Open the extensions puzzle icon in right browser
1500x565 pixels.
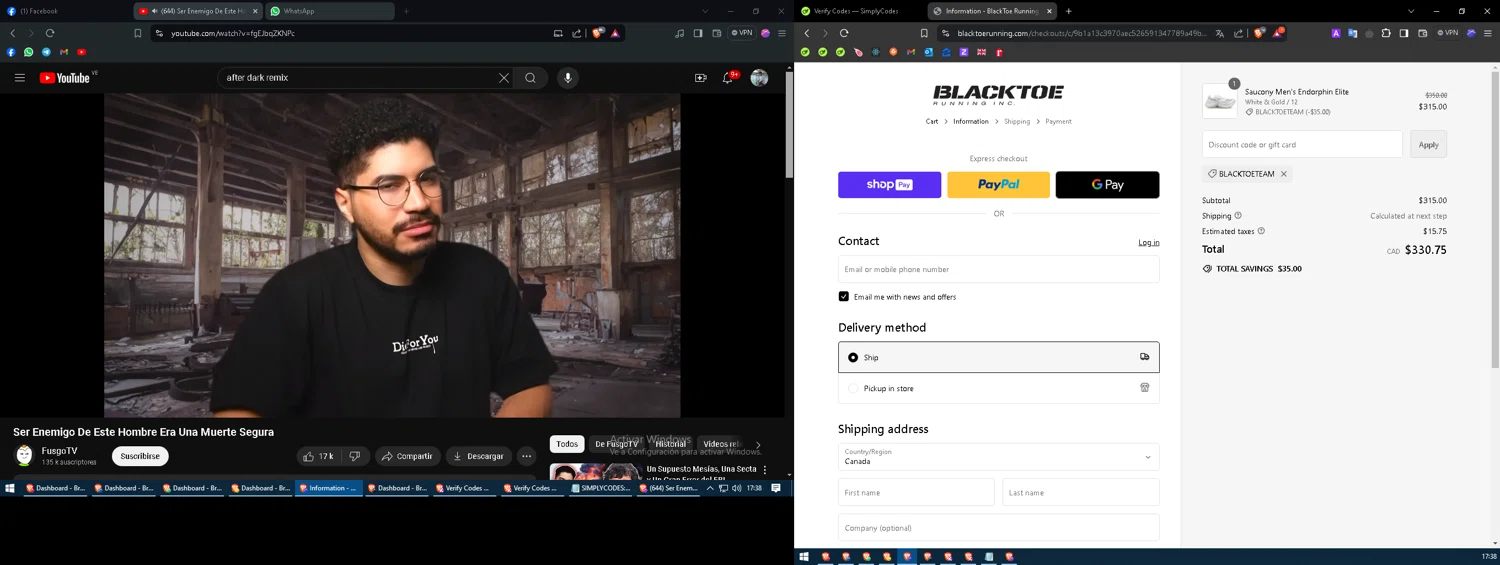pyautogui.click(x=1386, y=33)
